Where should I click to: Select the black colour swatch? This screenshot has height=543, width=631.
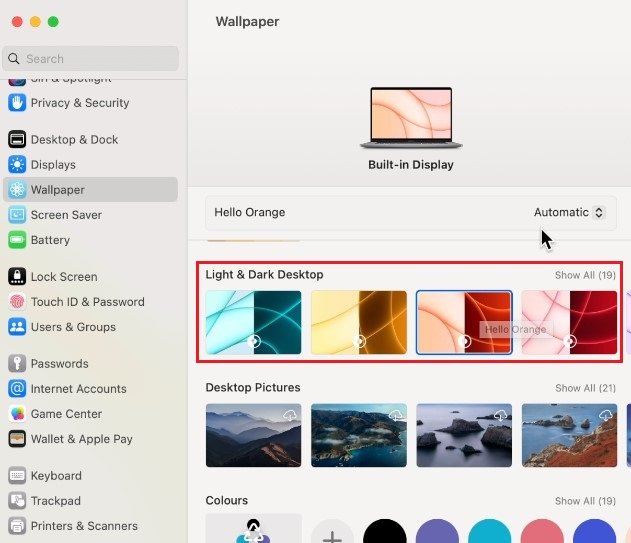(384, 533)
